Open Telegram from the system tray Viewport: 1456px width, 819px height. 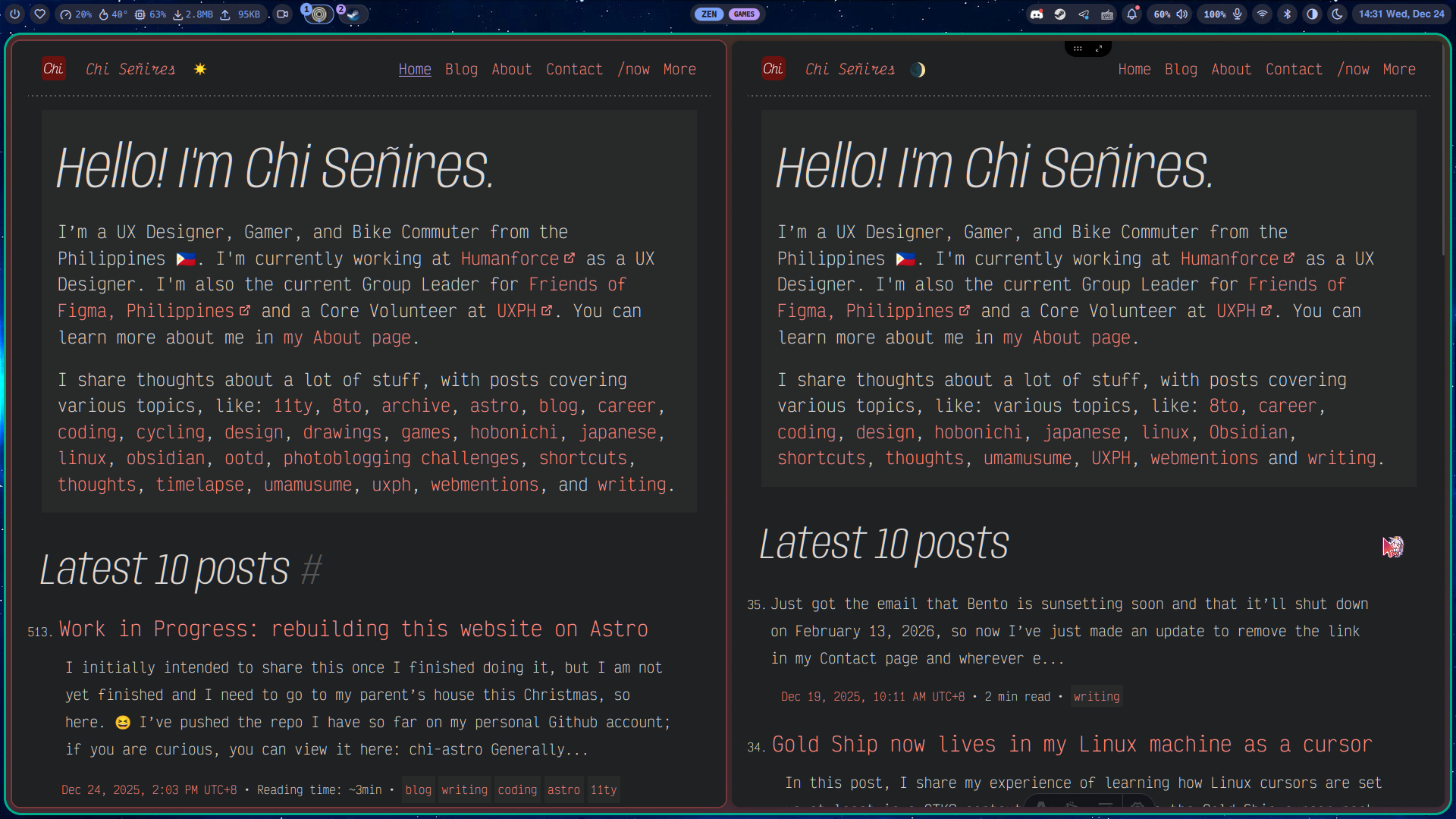click(x=1084, y=14)
